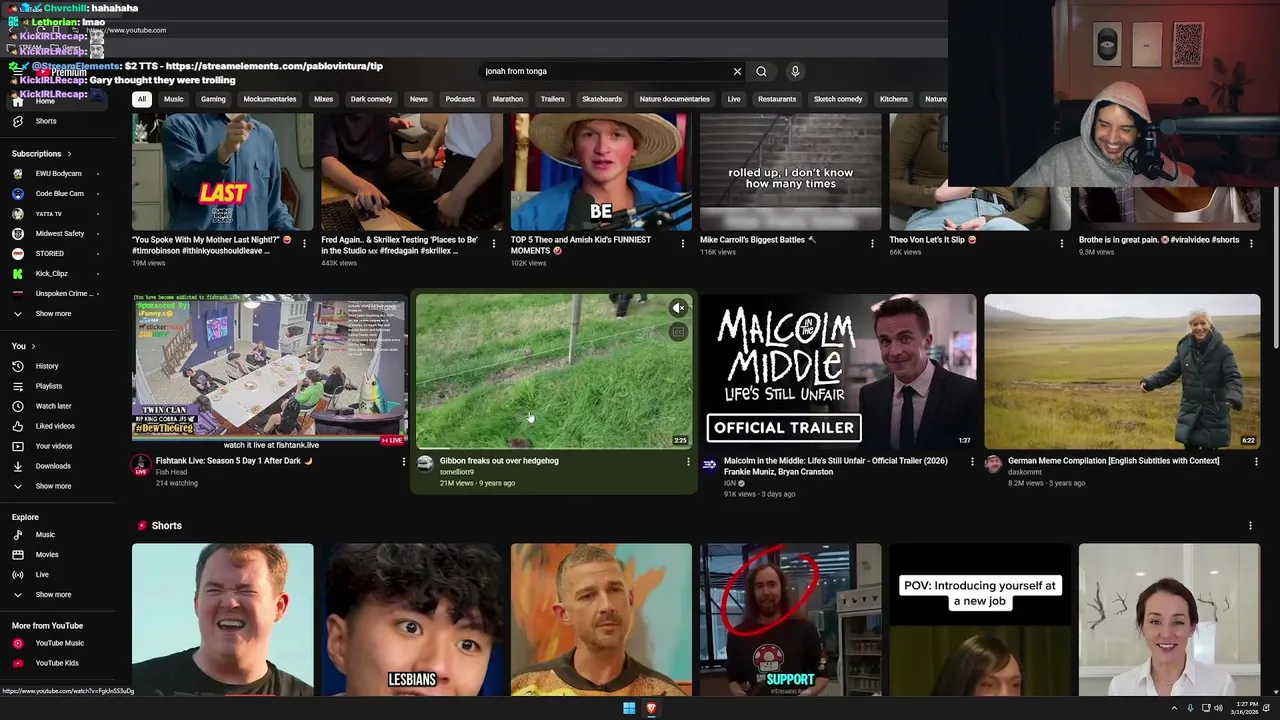1280x720 pixels.
Task: Open EWU Bodycam subscription channel
Action: (58, 174)
